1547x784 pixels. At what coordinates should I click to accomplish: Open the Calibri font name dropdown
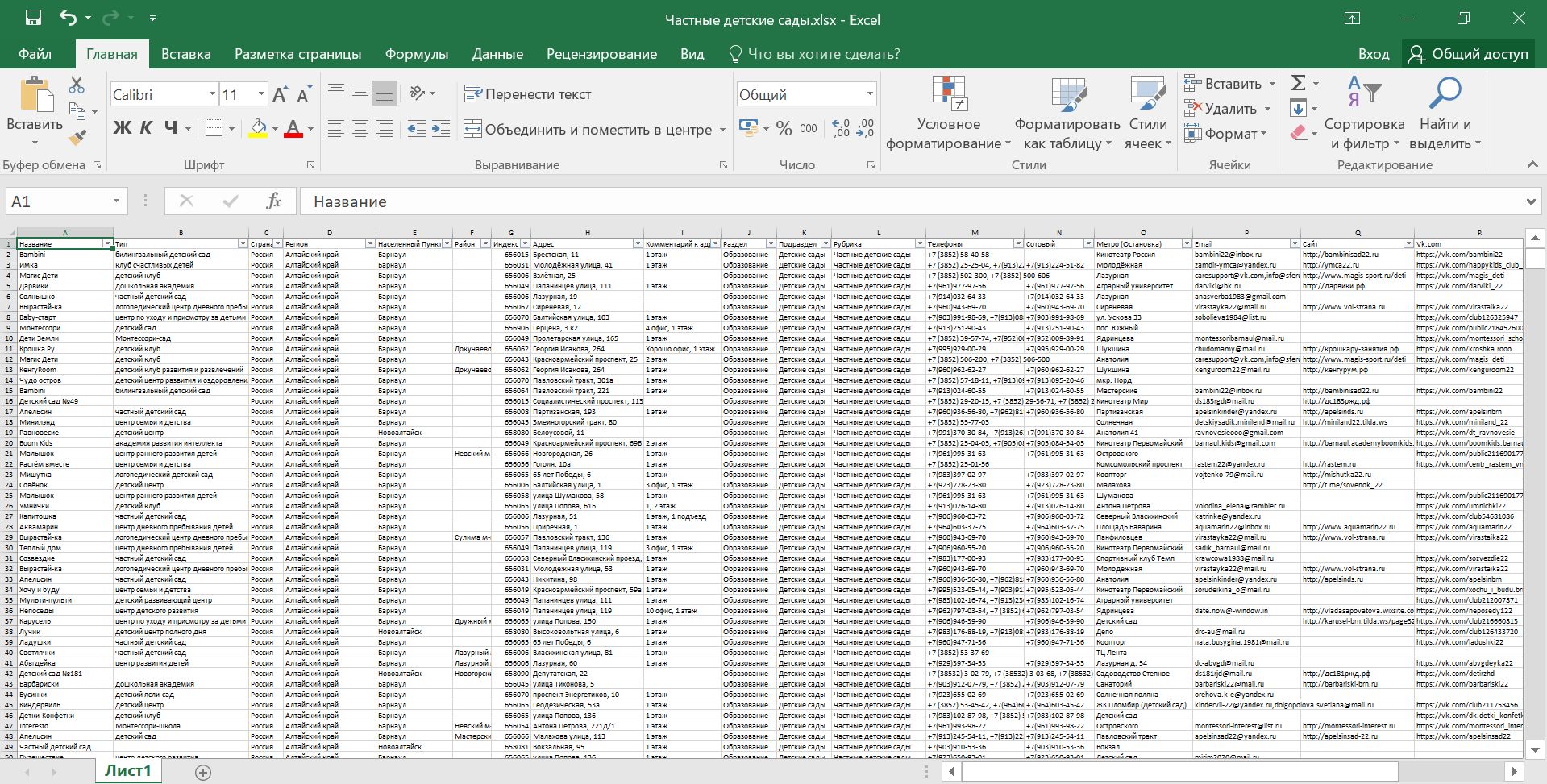[212, 94]
